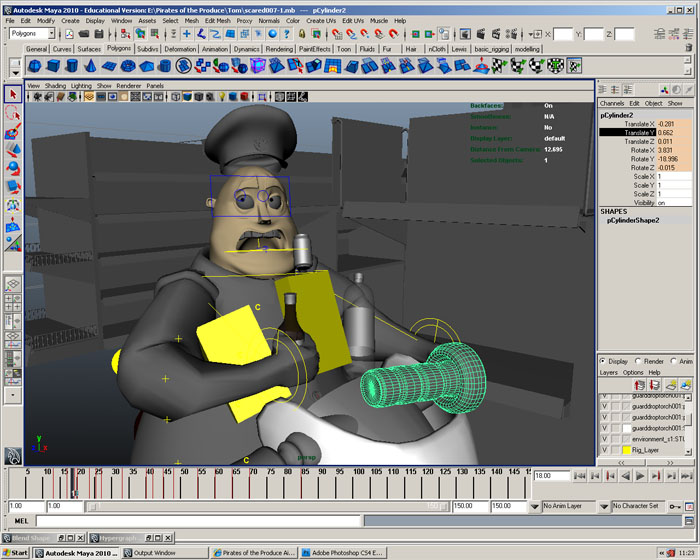Create a polygon cylinder from shelf
The width and height of the screenshot is (700, 560).
(71, 67)
